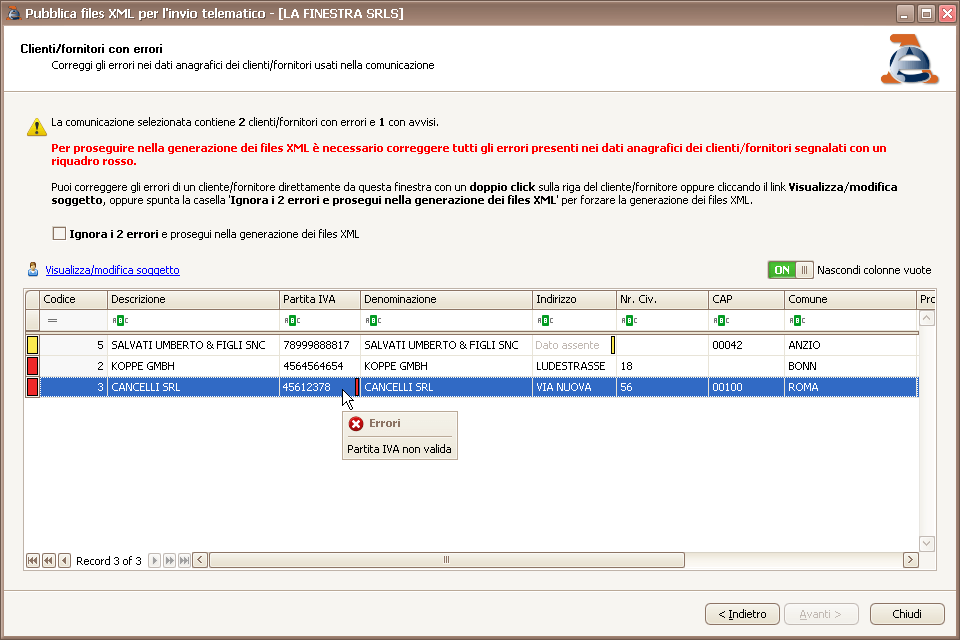Click filter operator icon under Partita IVA
Screen dimensions: 960x640
(x=290, y=321)
